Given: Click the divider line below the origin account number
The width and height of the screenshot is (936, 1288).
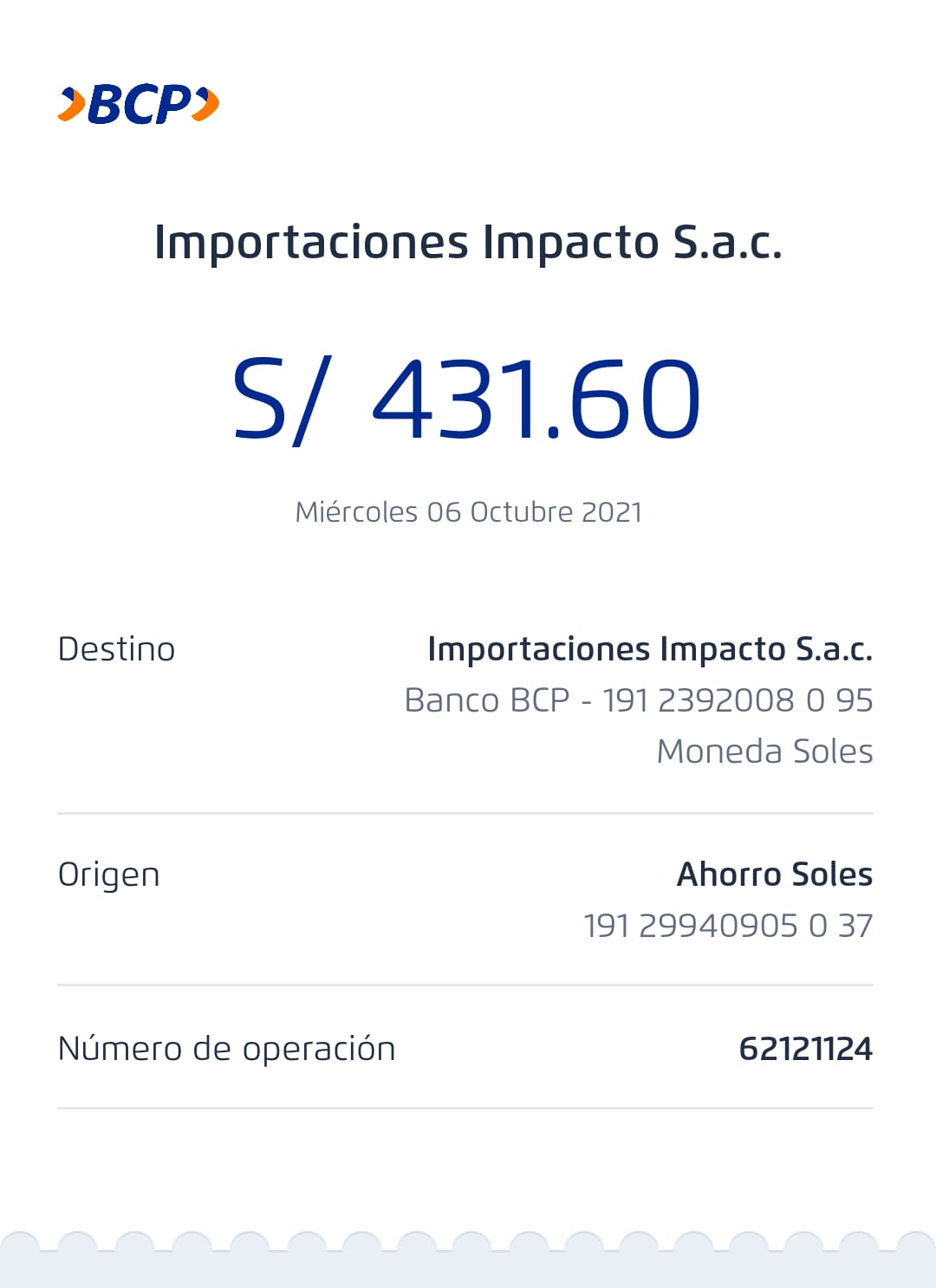Looking at the screenshot, I should pyautogui.click(x=465, y=985).
